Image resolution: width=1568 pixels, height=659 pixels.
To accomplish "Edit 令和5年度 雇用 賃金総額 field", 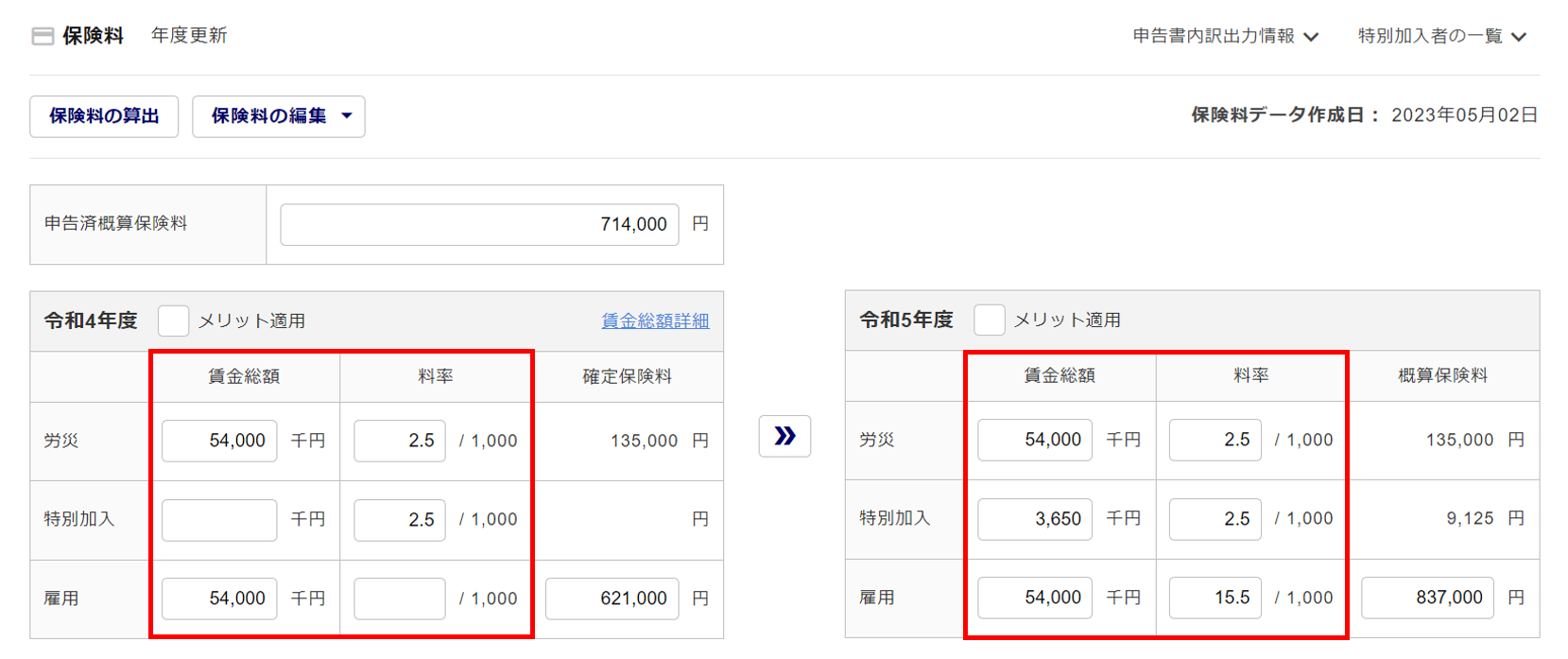I will 1035,598.
